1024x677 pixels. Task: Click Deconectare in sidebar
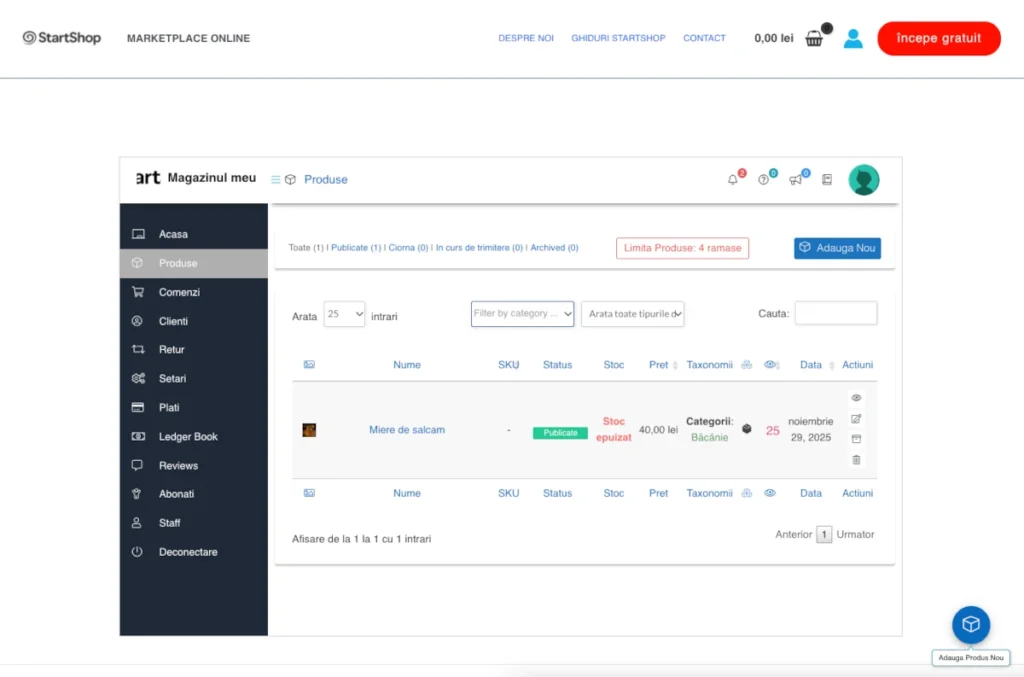[x=194, y=552]
